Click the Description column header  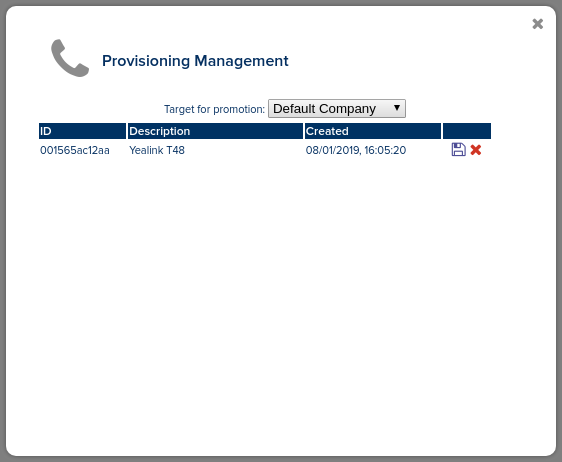pyautogui.click(x=215, y=131)
